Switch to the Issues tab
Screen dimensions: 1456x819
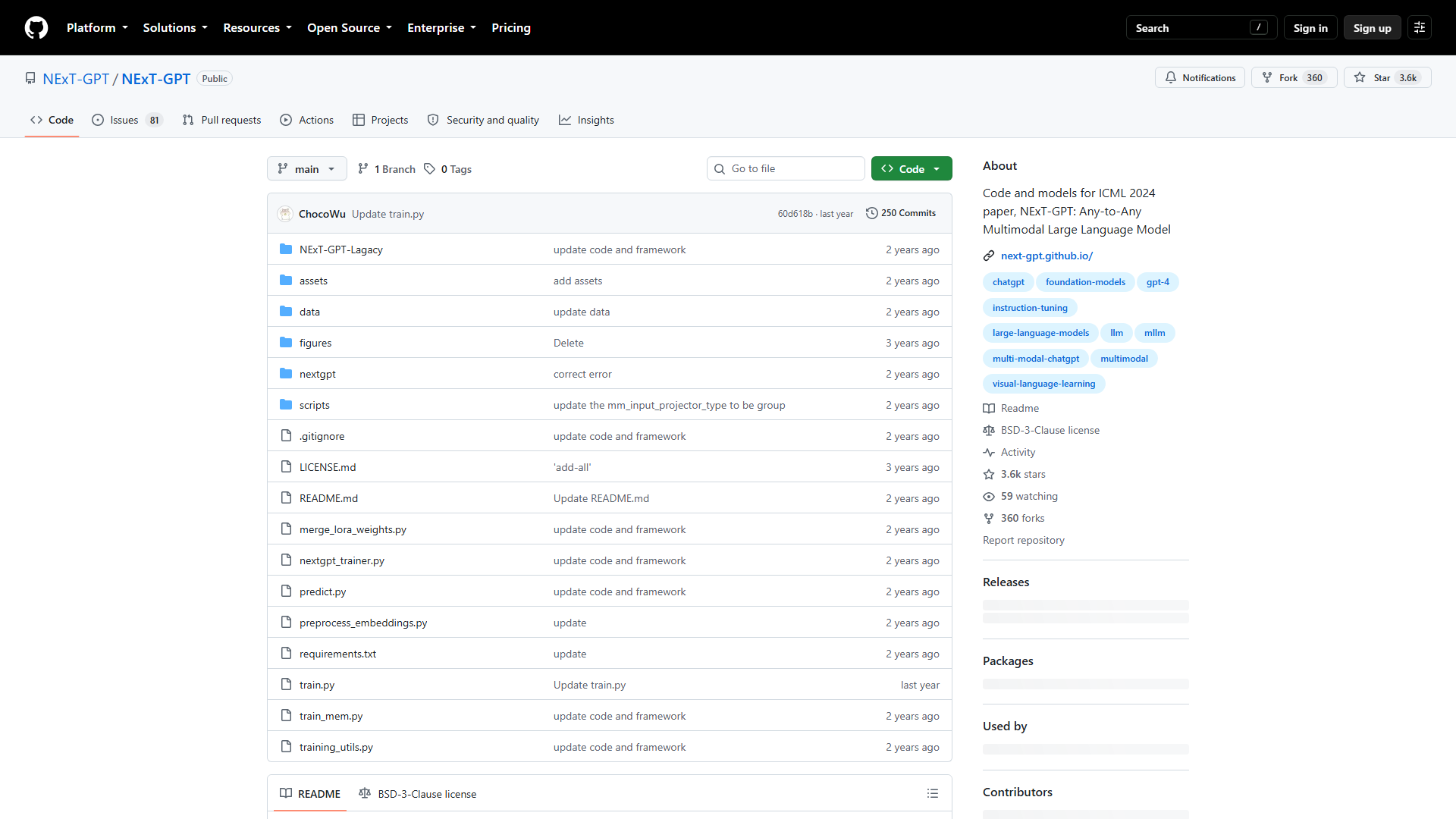(127, 121)
